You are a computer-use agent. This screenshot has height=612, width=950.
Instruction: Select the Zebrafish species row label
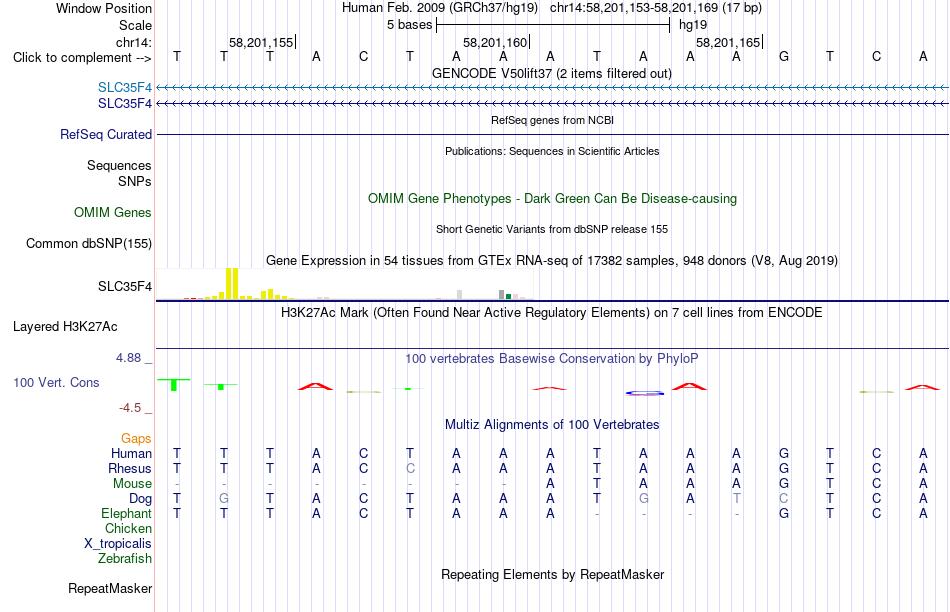[x=125, y=559]
